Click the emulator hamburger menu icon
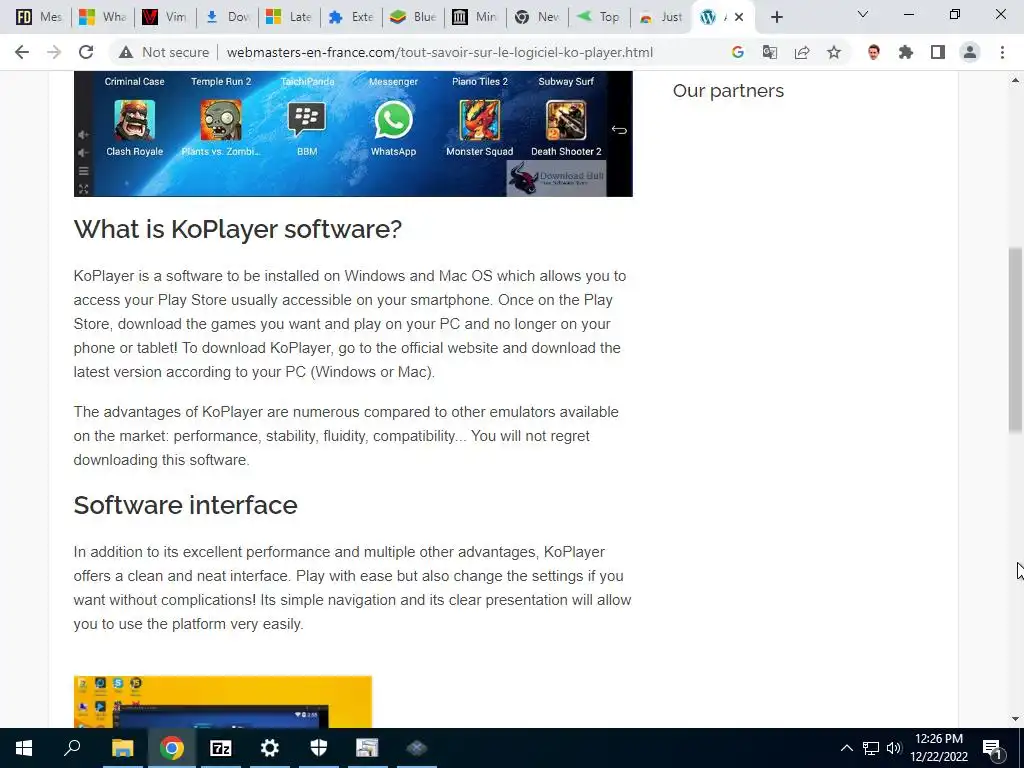Viewport: 1024px width, 768px height. [84, 171]
